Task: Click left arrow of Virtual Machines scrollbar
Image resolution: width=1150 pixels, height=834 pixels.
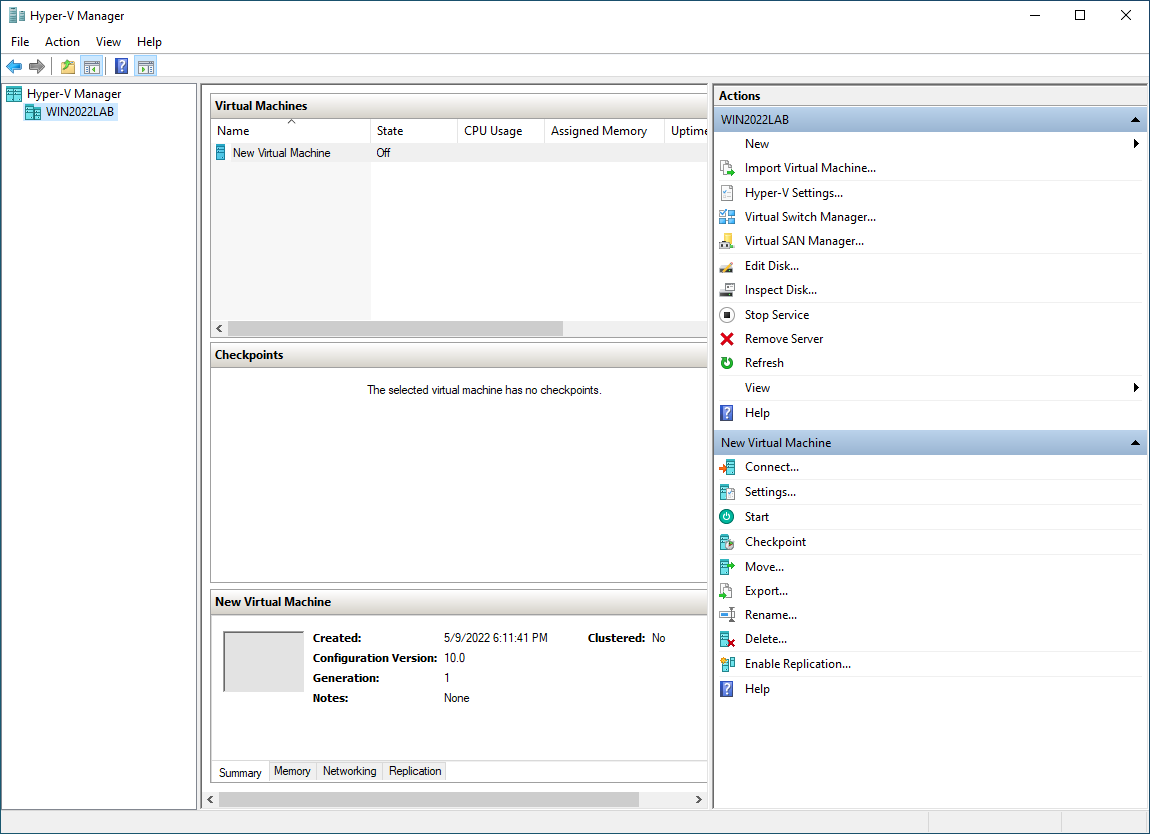Action: point(219,329)
